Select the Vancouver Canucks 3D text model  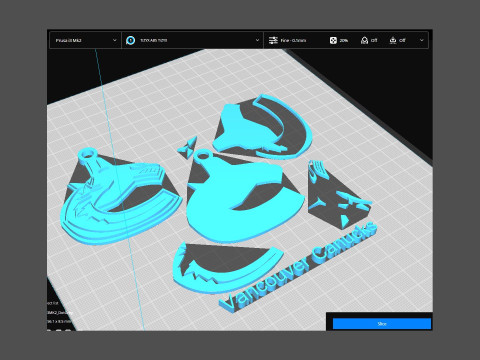coord(298,267)
